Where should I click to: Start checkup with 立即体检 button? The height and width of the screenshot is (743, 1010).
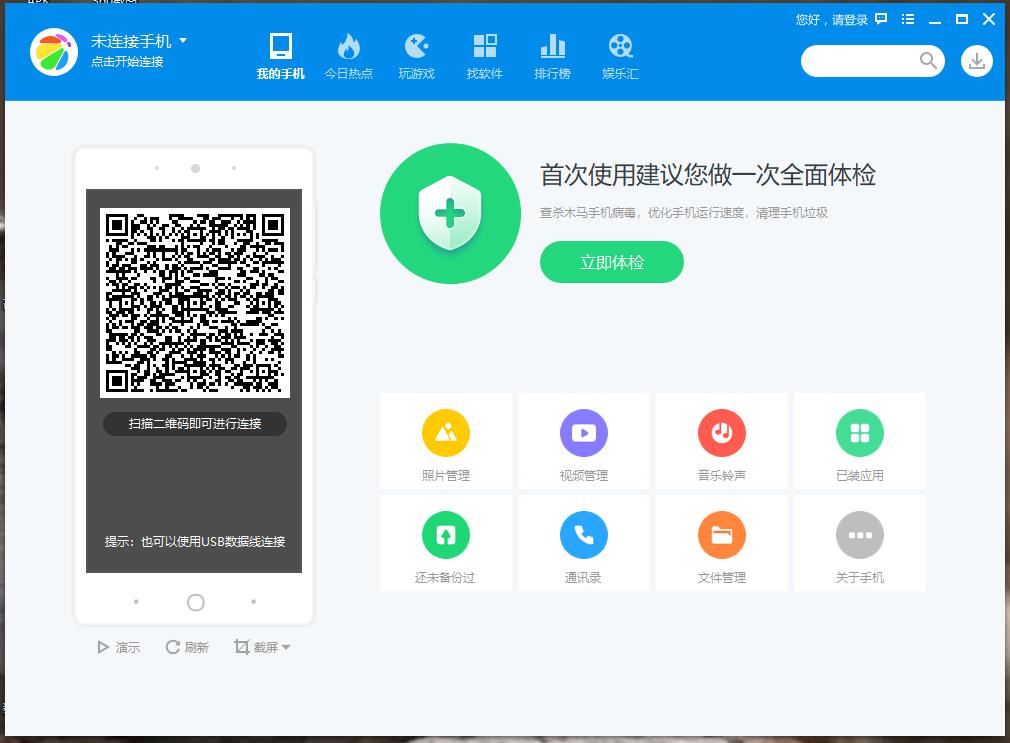click(x=612, y=262)
